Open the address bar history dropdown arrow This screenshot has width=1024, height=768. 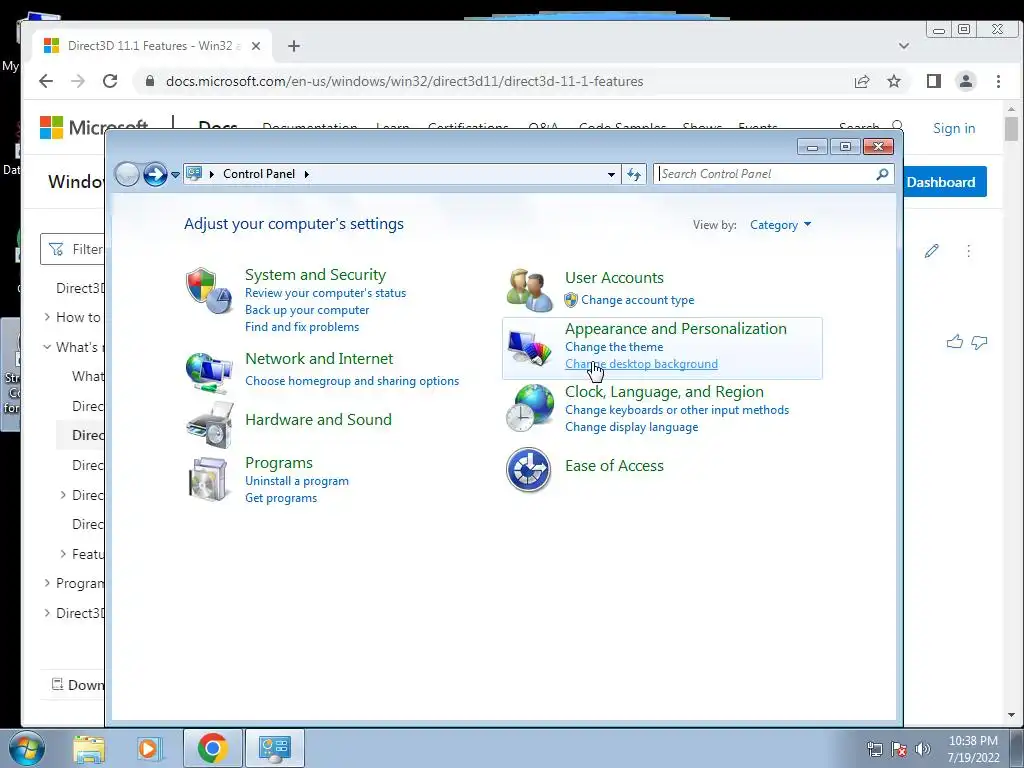tap(611, 174)
